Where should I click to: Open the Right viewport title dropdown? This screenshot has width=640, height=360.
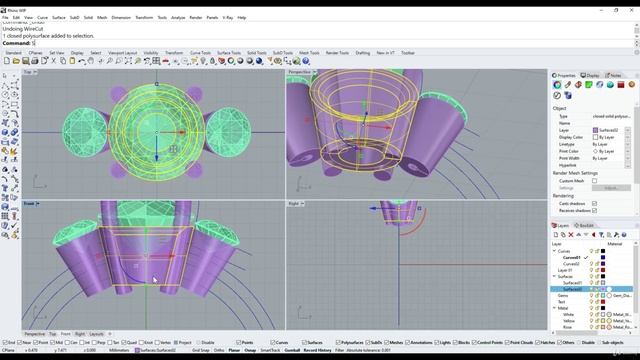coord(302,203)
